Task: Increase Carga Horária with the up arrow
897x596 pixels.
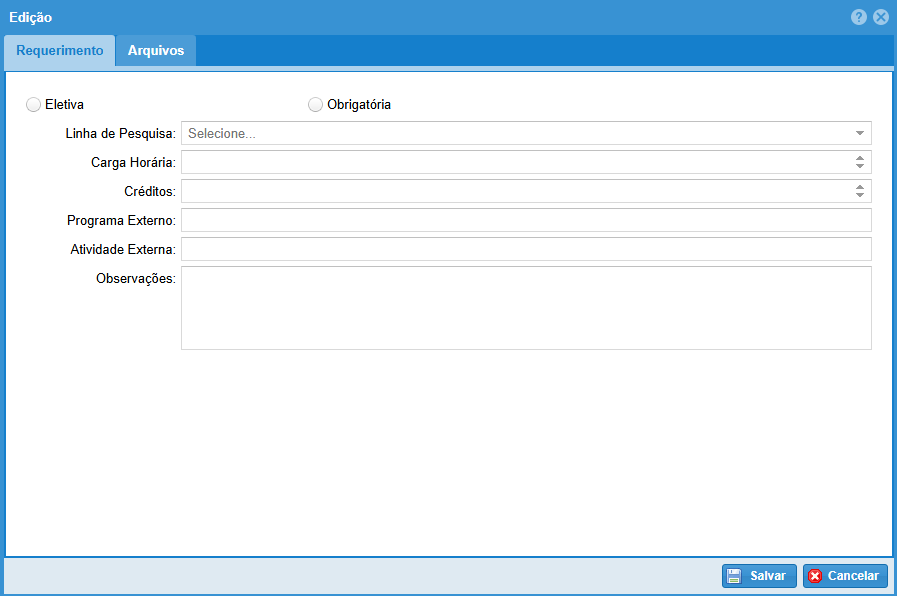Action: [860, 158]
